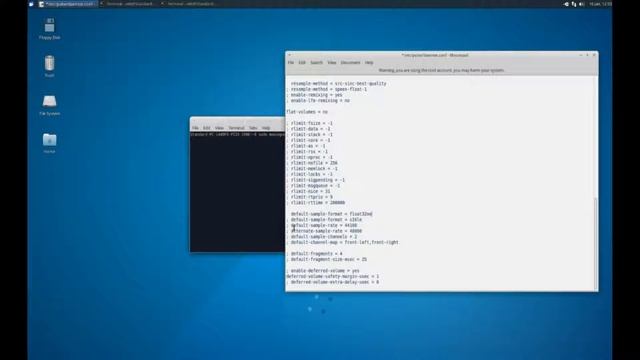Click the line 'deferred-volume-extra-delay-usec = 0'
Viewport: 640px width, 360px height.
(x=333, y=282)
